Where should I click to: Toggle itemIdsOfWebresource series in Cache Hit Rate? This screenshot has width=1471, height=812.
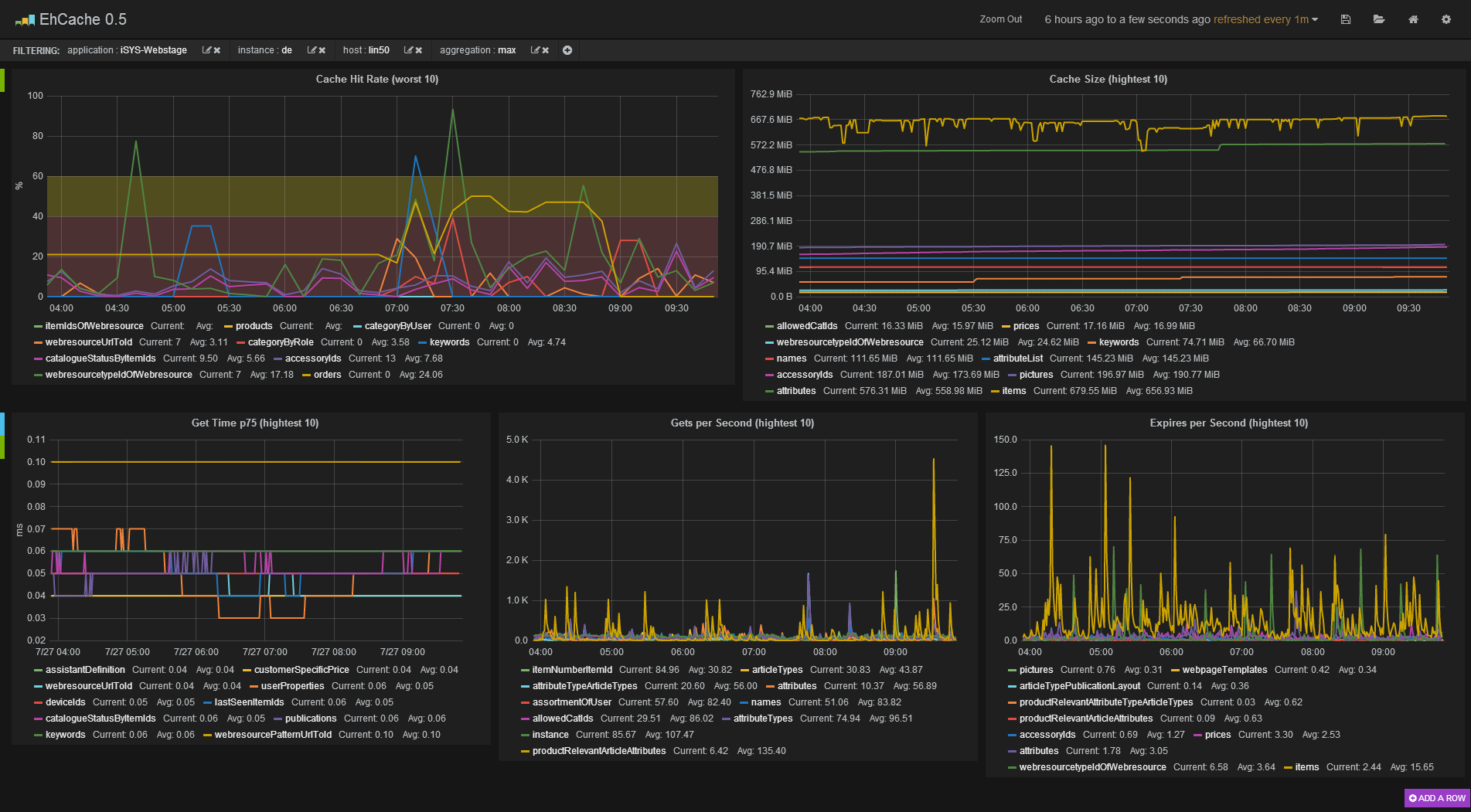(x=94, y=326)
